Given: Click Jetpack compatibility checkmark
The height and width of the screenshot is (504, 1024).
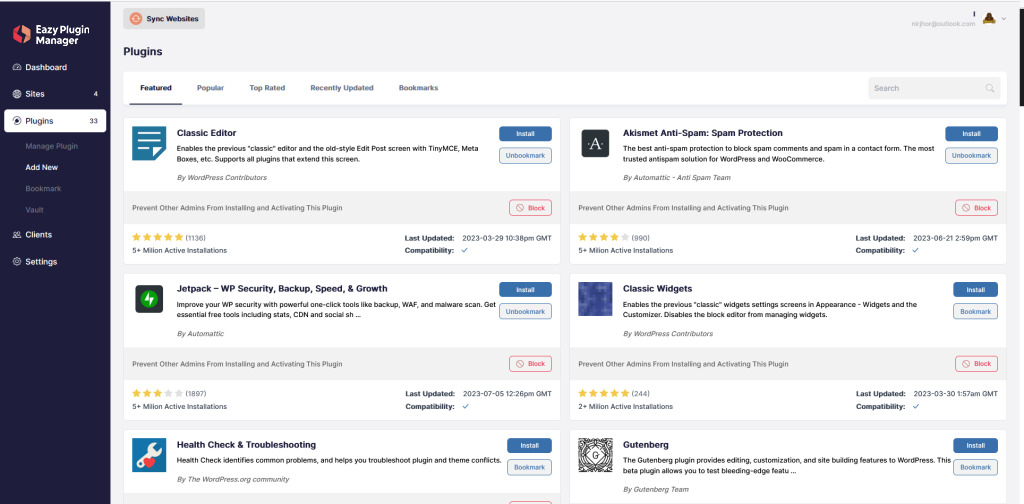Looking at the screenshot, I should [465, 406].
